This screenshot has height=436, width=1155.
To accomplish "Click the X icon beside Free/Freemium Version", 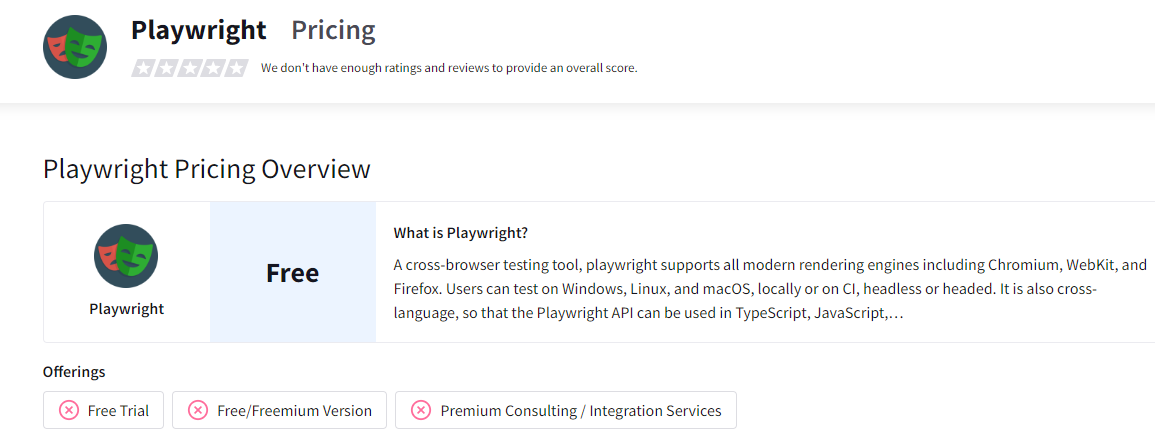I will click(198, 410).
